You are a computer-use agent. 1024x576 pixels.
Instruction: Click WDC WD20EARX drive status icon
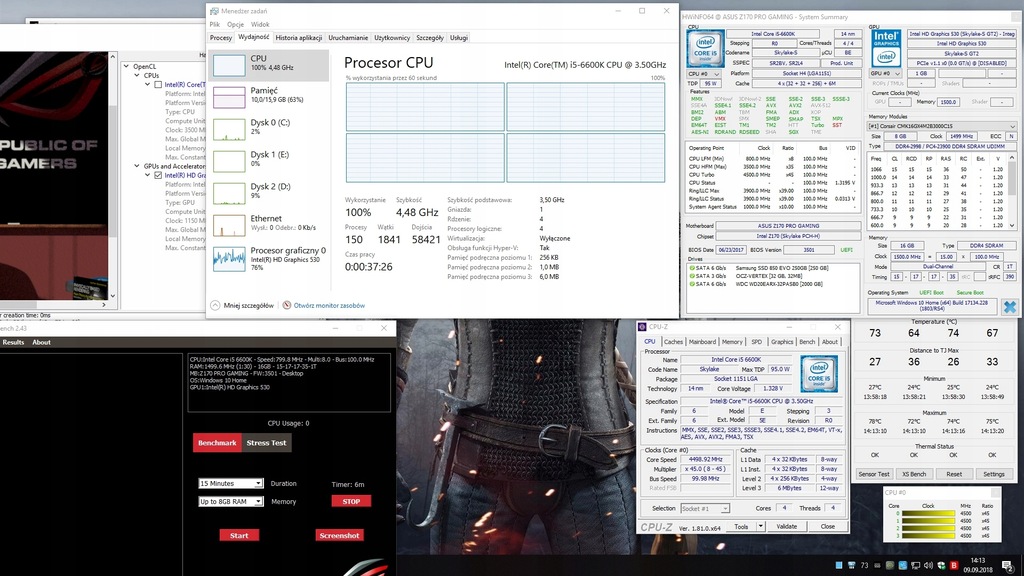[x=692, y=284]
